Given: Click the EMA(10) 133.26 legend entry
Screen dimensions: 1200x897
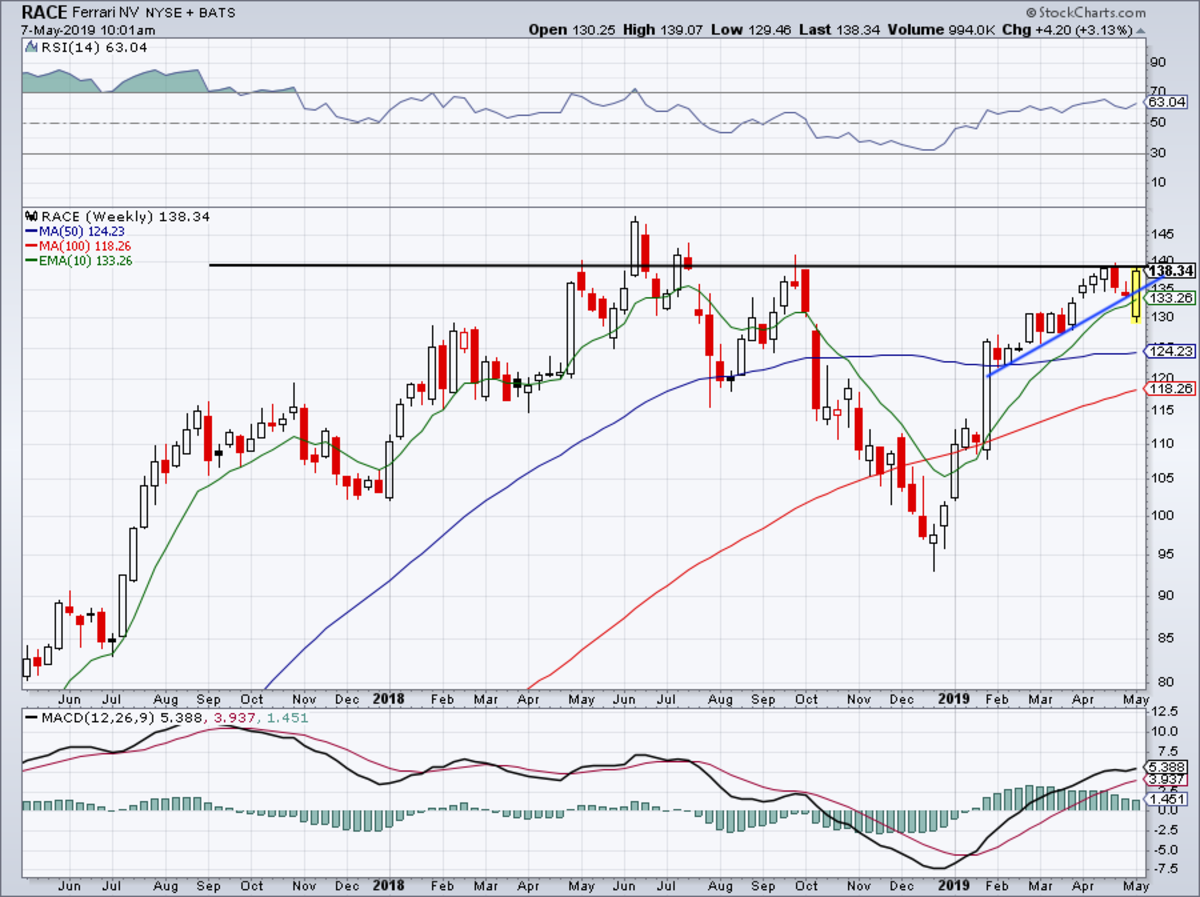Looking at the screenshot, I should 78,261.
